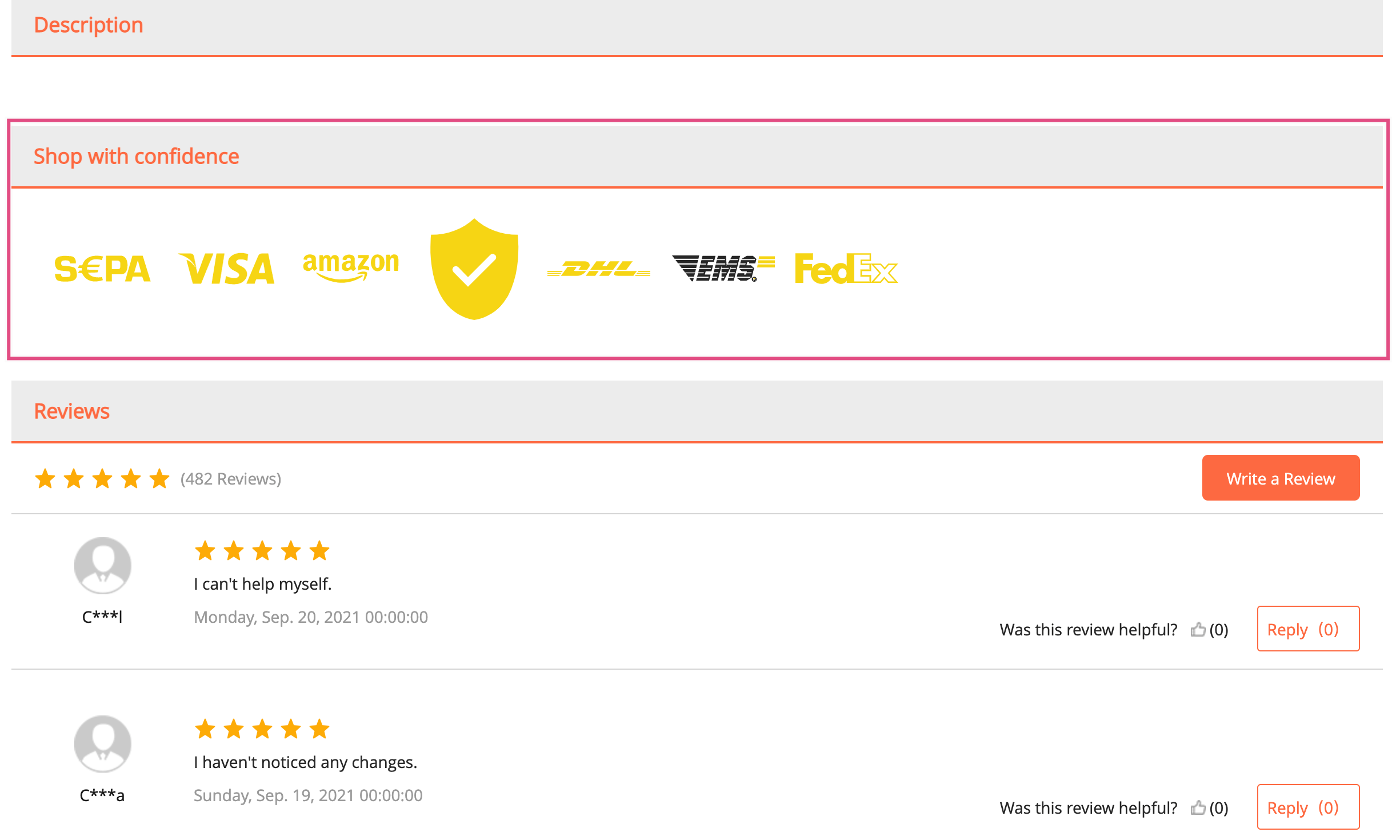Click the Amazon logo
Viewport: 1400px width, 840px height.
pyautogui.click(x=351, y=267)
